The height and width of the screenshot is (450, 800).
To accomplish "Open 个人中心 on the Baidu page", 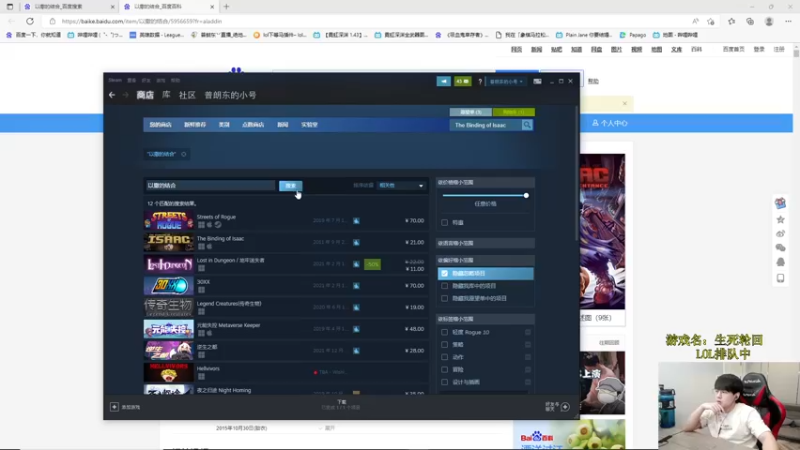I will [610, 123].
